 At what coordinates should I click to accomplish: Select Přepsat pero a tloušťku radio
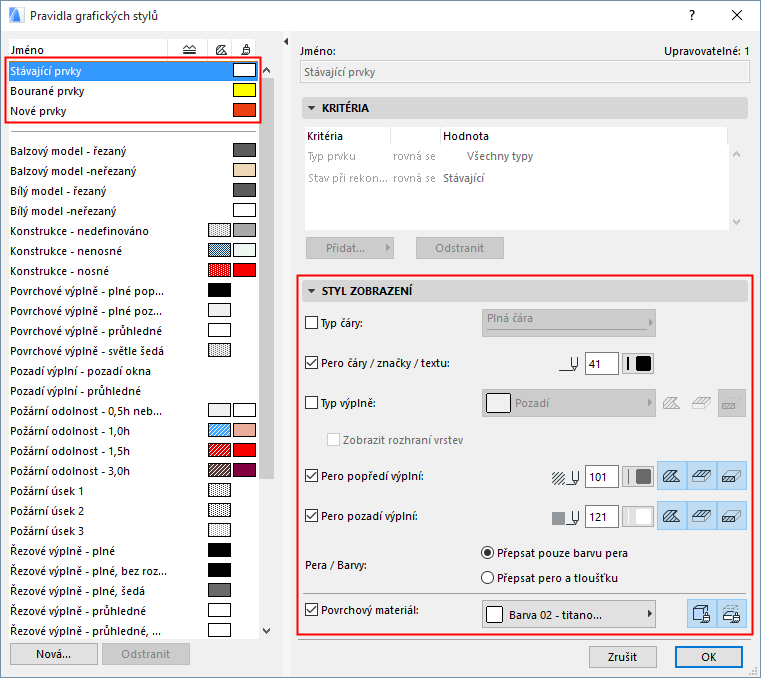point(487,578)
